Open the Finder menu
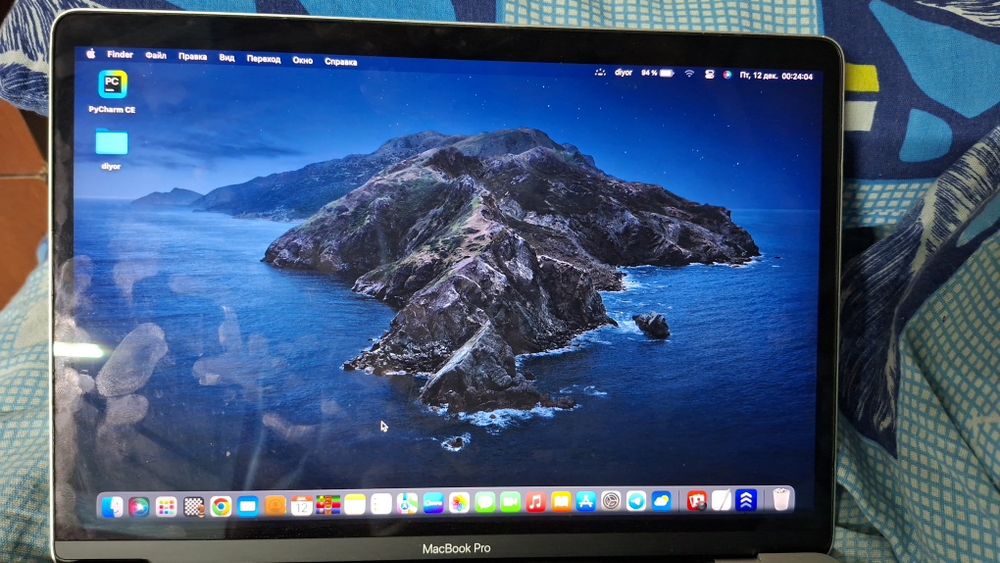 pos(120,55)
